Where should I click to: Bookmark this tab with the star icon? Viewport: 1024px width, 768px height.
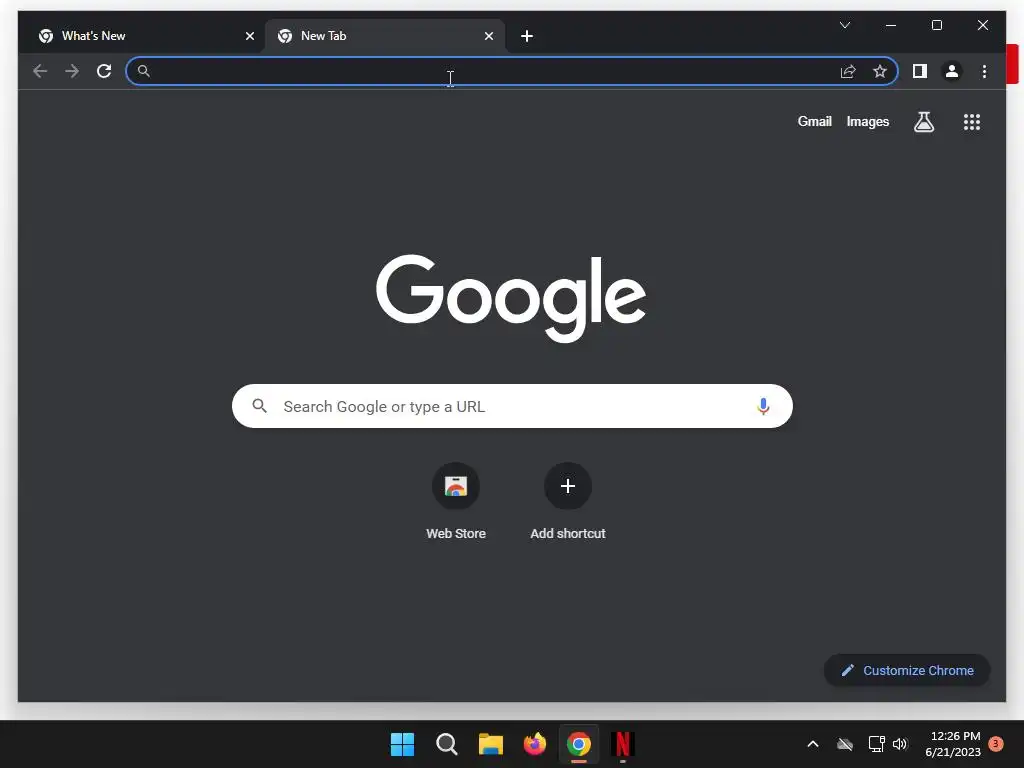[x=880, y=71]
